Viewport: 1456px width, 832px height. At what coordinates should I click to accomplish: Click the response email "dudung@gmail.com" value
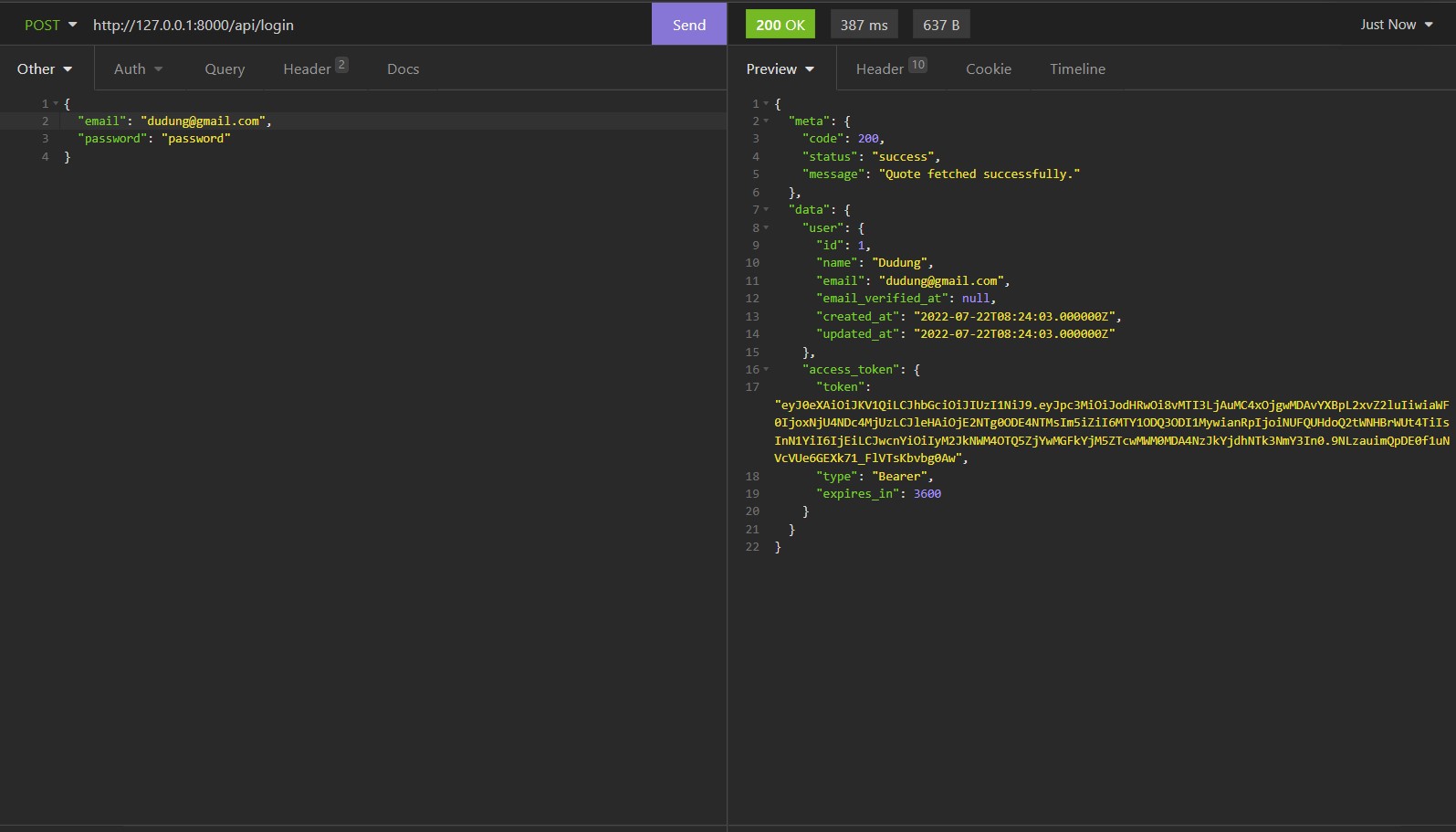(x=941, y=281)
